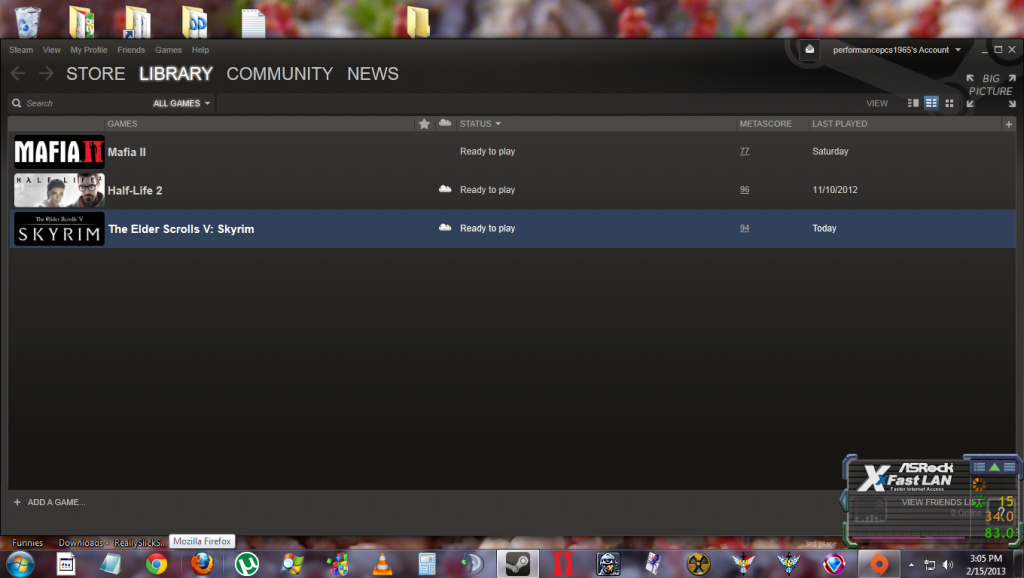
Task: Click the search magnifier icon
Action: pos(16,103)
